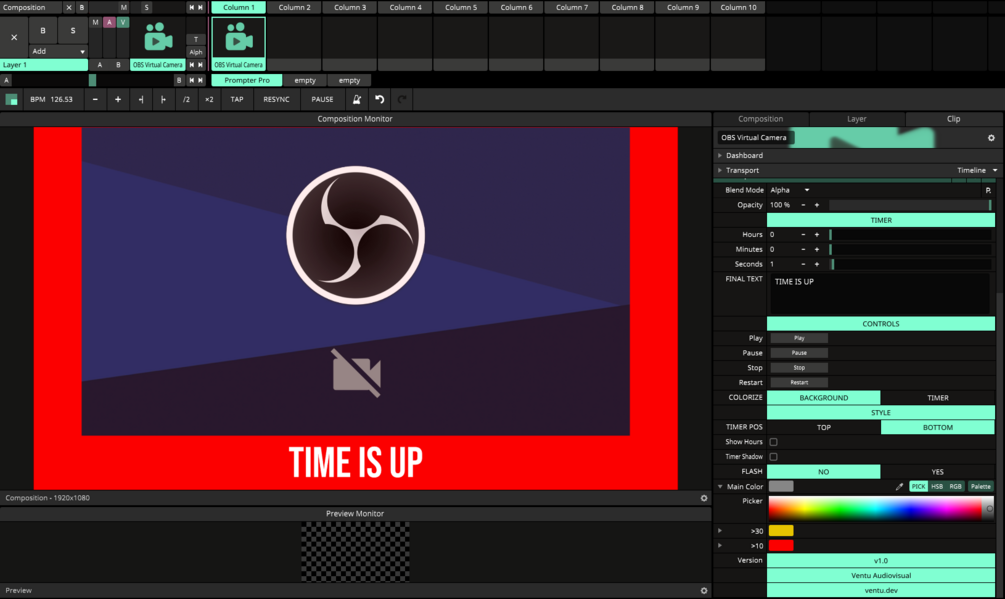This screenshot has height=599, width=1005.
Task: Click the red >10 color swatch
Action: 781,546
